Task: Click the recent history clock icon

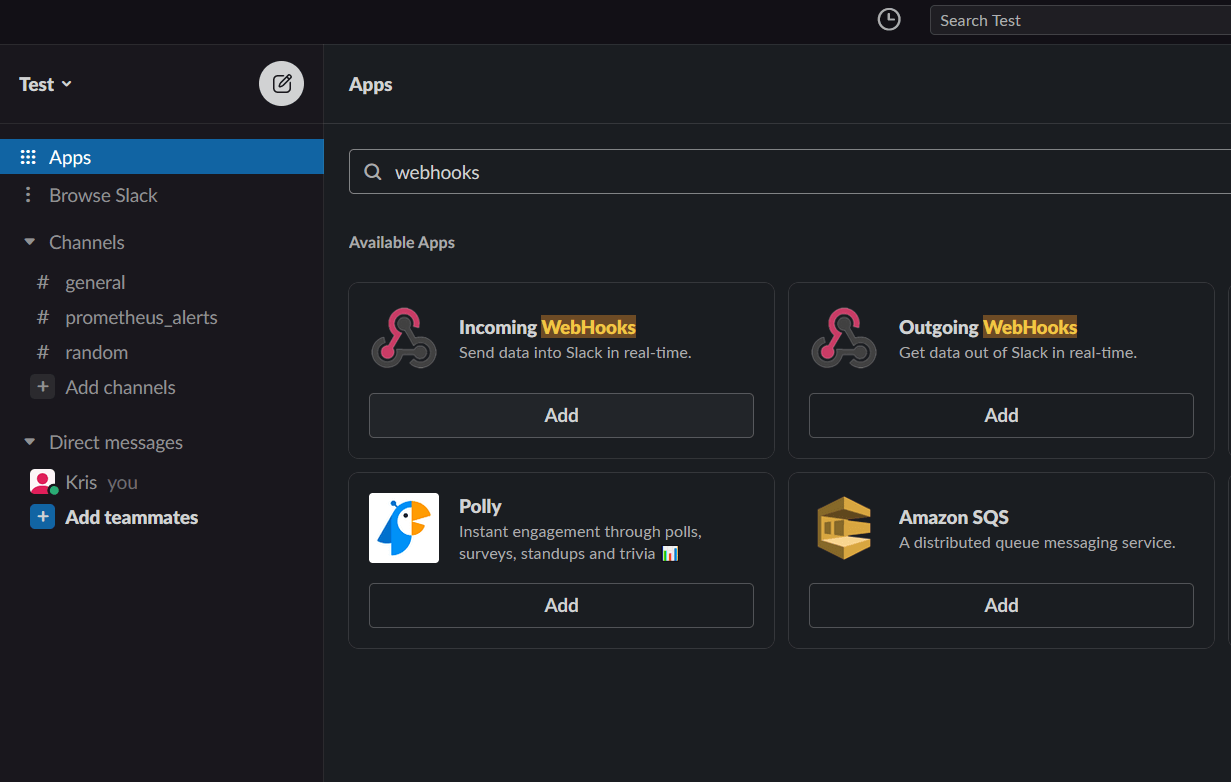Action: click(888, 19)
